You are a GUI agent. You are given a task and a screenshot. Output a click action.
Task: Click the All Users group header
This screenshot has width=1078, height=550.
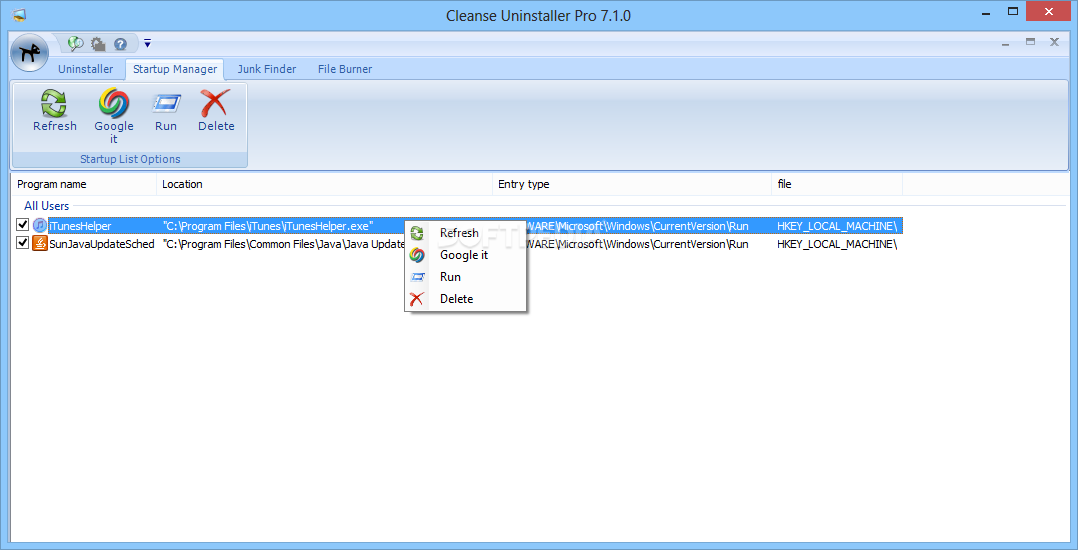pos(46,206)
